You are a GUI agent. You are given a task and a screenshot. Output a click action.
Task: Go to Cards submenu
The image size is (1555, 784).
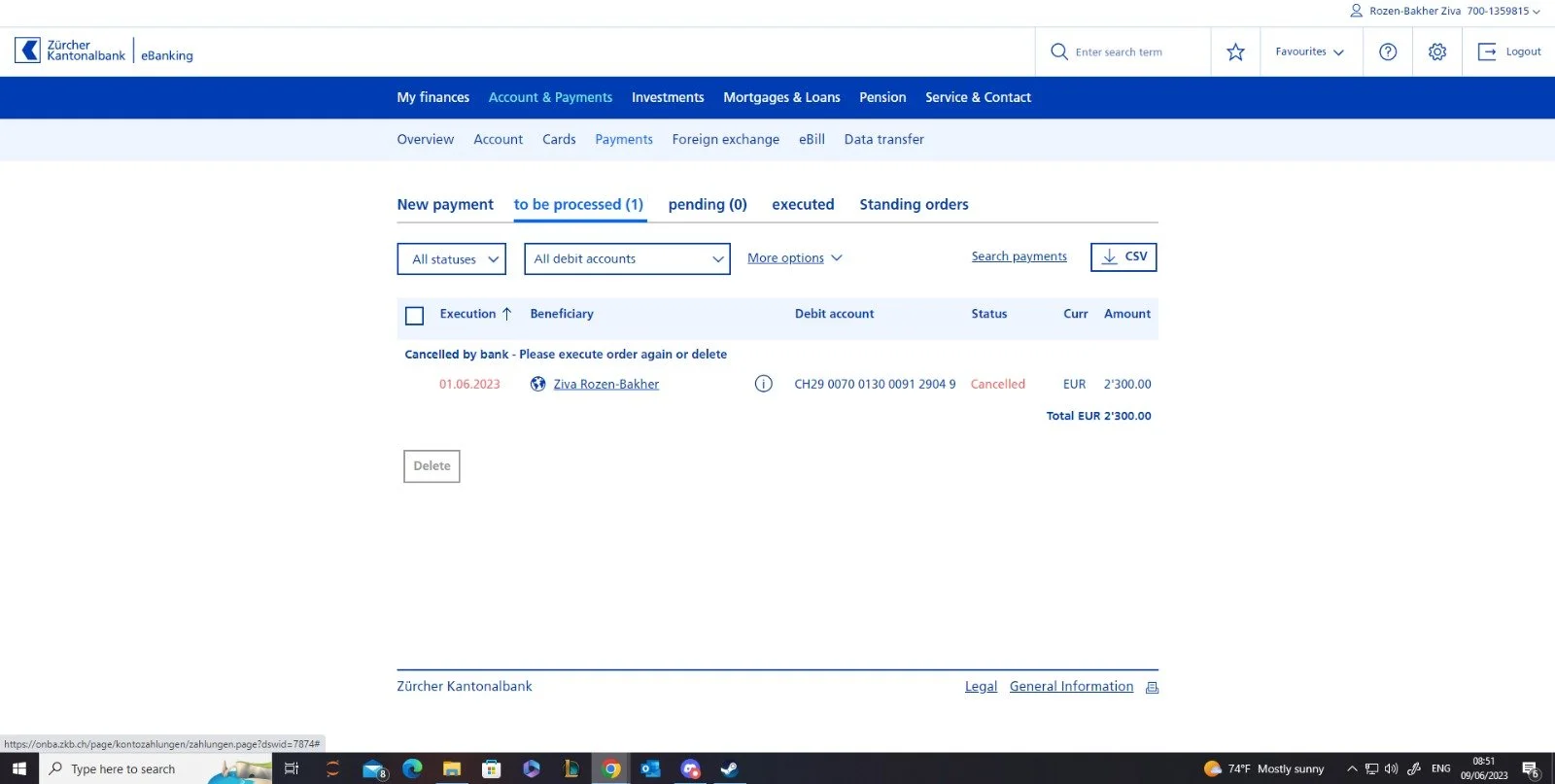559,139
